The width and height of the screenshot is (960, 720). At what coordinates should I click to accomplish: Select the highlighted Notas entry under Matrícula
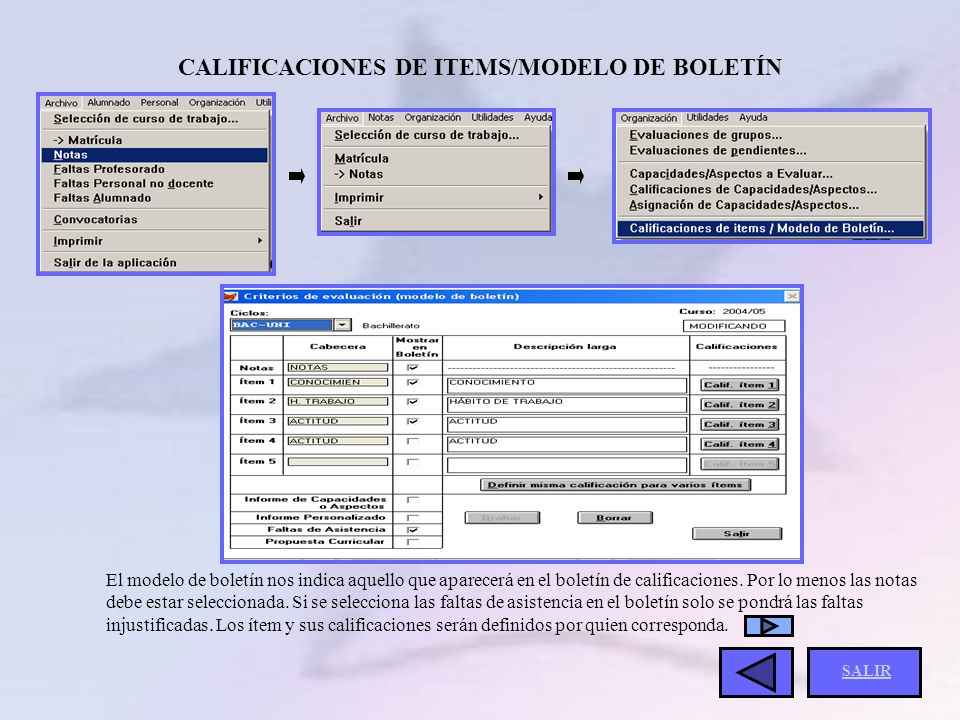tap(155, 155)
